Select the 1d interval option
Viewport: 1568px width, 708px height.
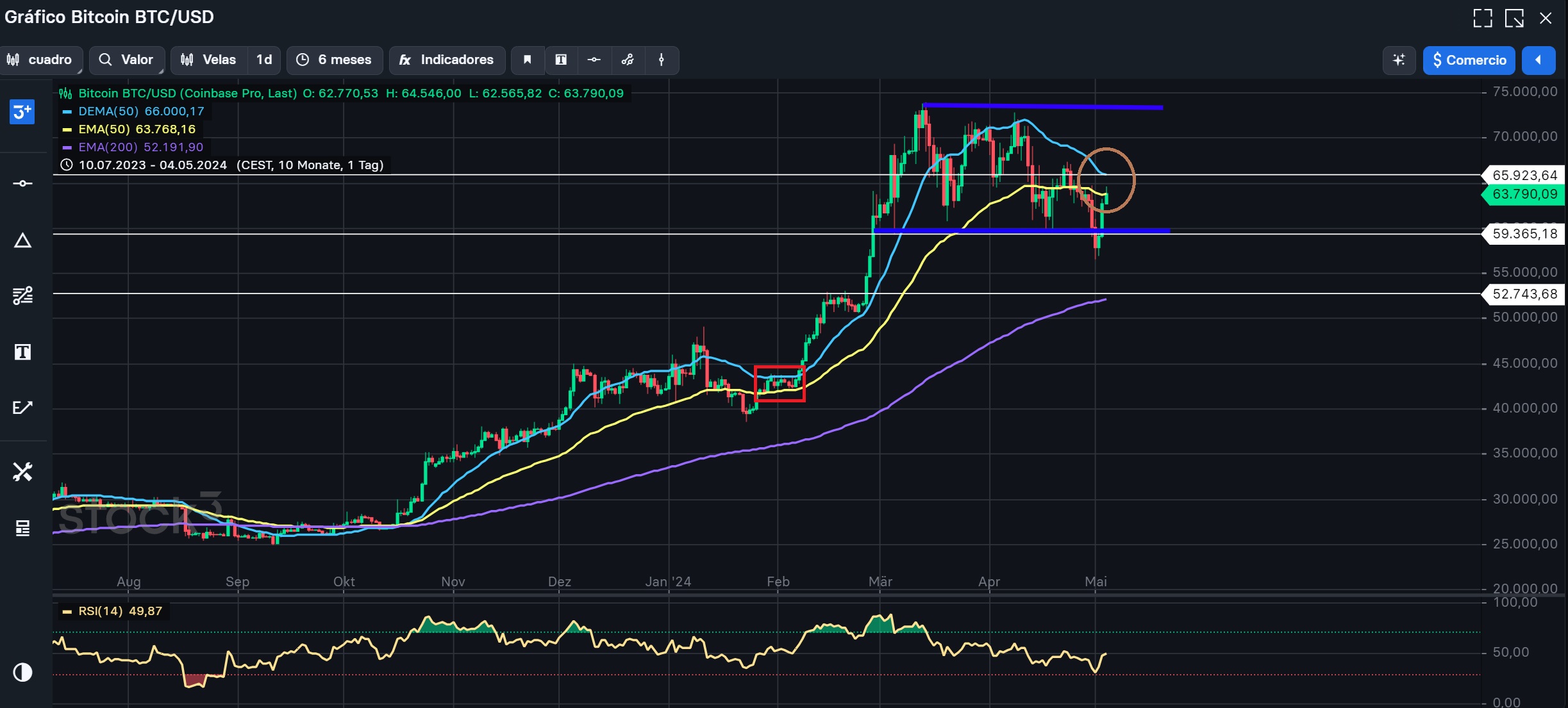pos(264,60)
